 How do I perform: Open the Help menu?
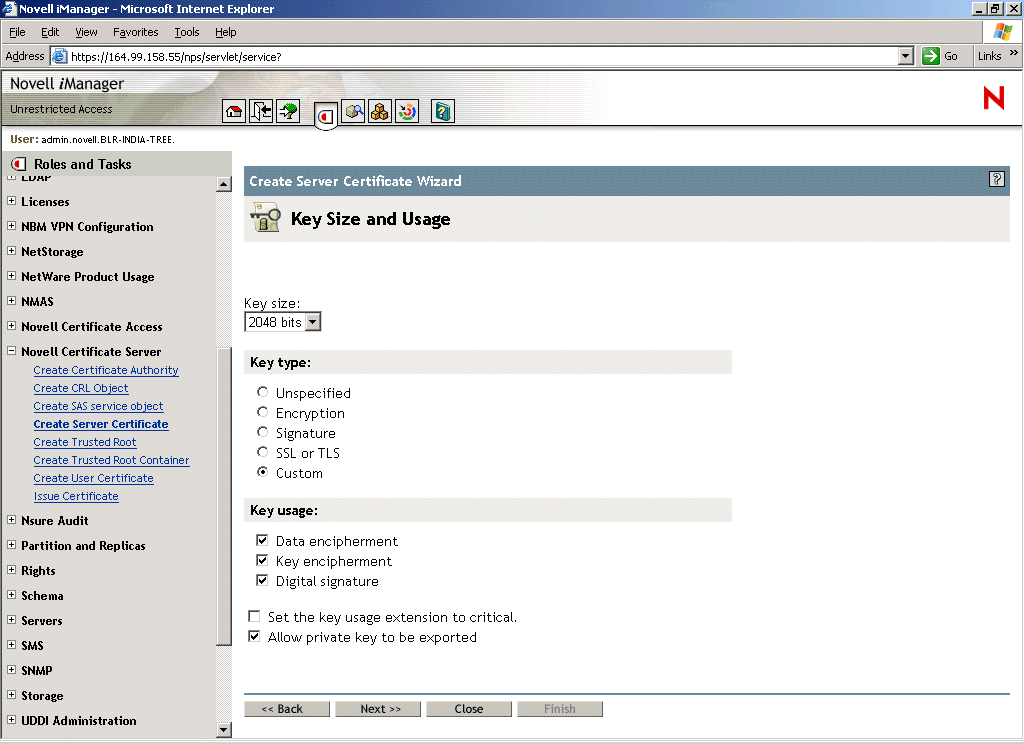click(225, 32)
